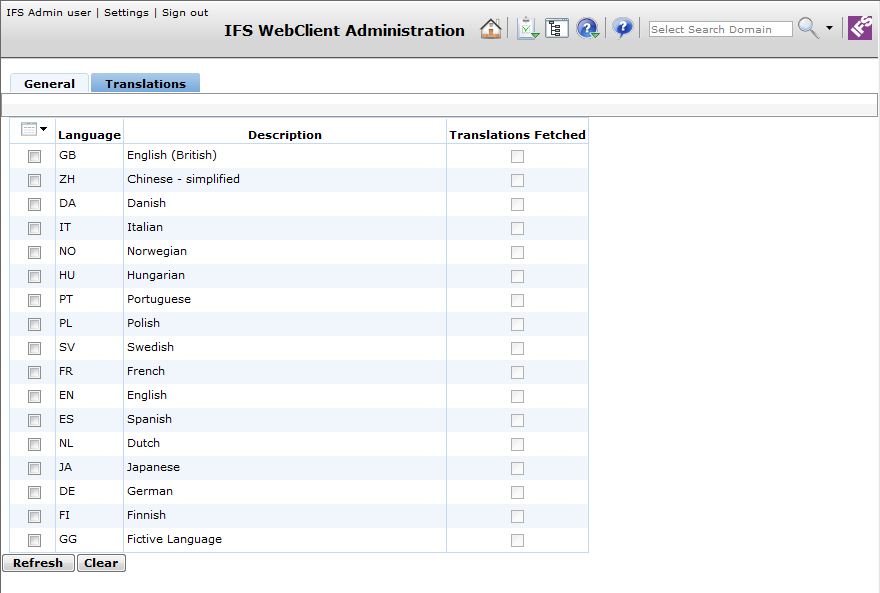
Task: Click the magnifying glass search icon
Action: [x=808, y=27]
